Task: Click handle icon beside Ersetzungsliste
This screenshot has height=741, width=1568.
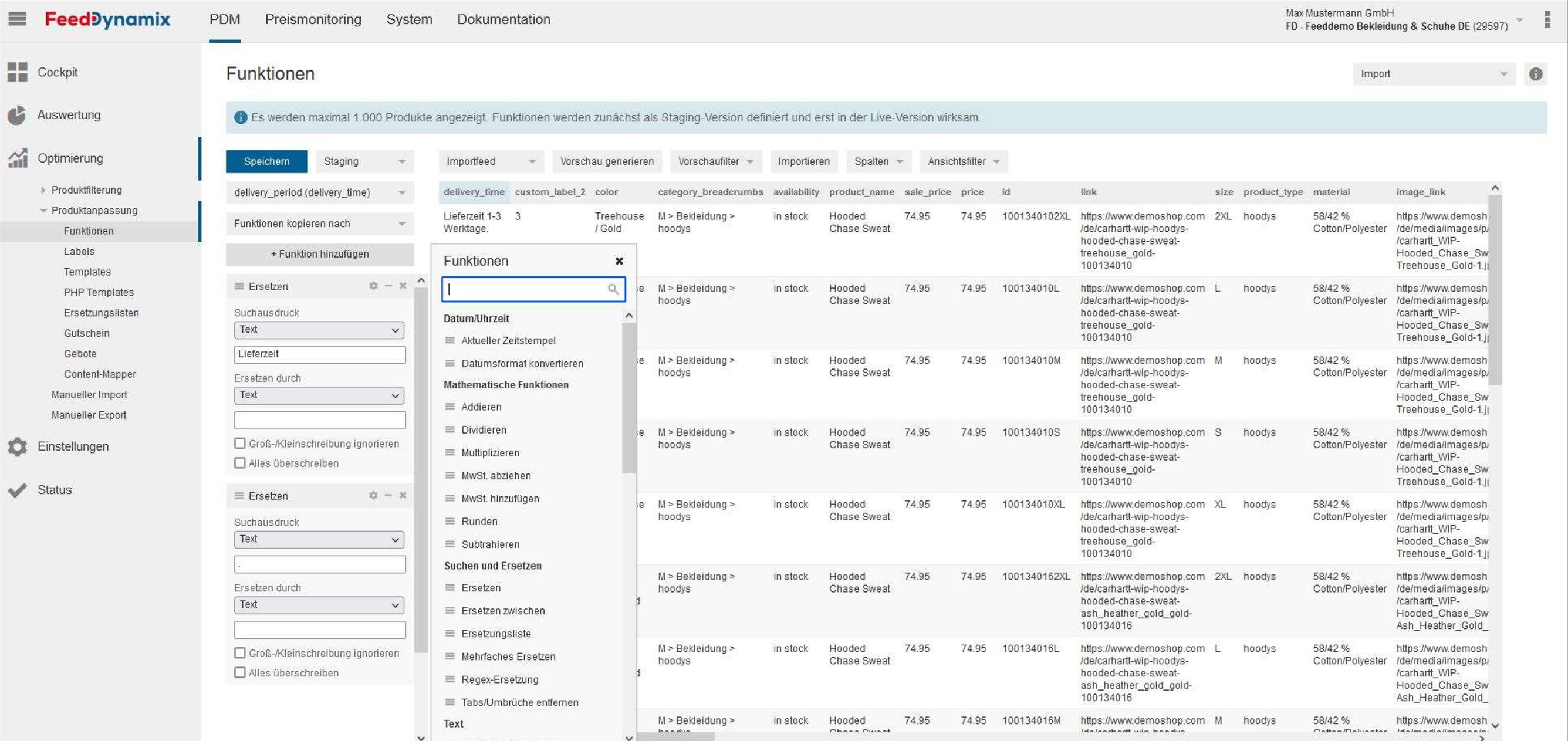Action: (x=450, y=633)
